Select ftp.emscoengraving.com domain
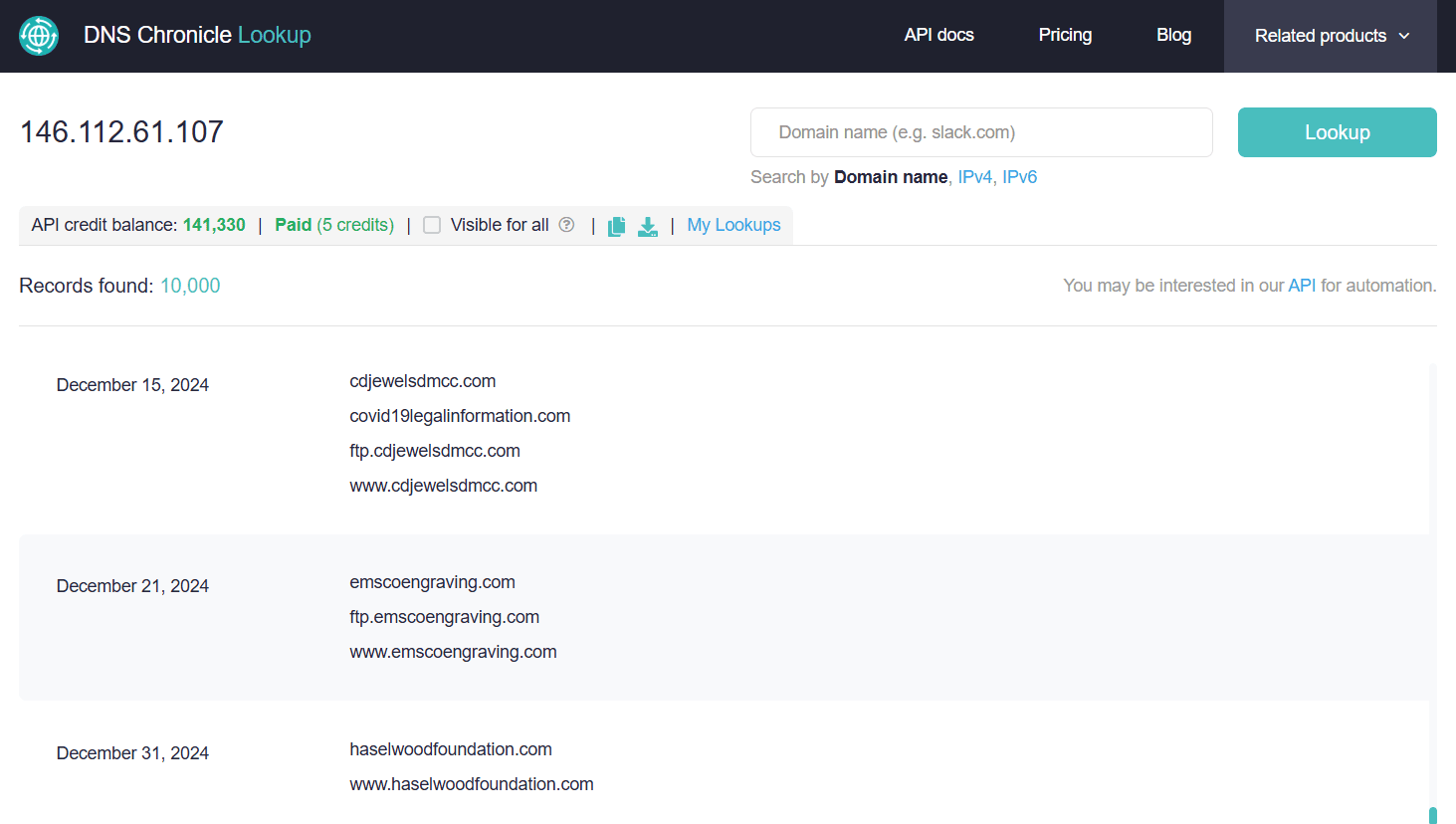Viewport: 1456px width, 824px height. click(445, 617)
